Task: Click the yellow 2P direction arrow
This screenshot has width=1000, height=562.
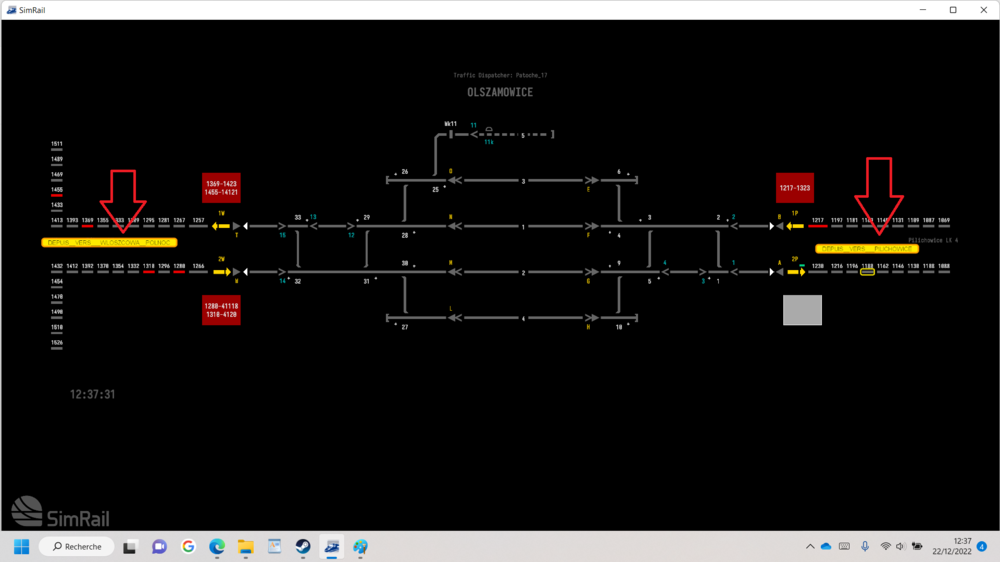Action: click(x=797, y=271)
